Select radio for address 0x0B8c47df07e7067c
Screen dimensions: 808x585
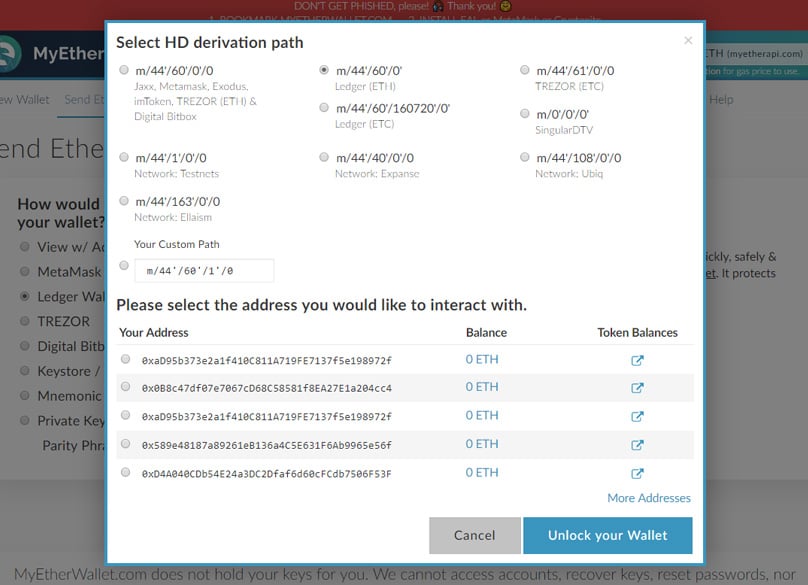pos(125,387)
